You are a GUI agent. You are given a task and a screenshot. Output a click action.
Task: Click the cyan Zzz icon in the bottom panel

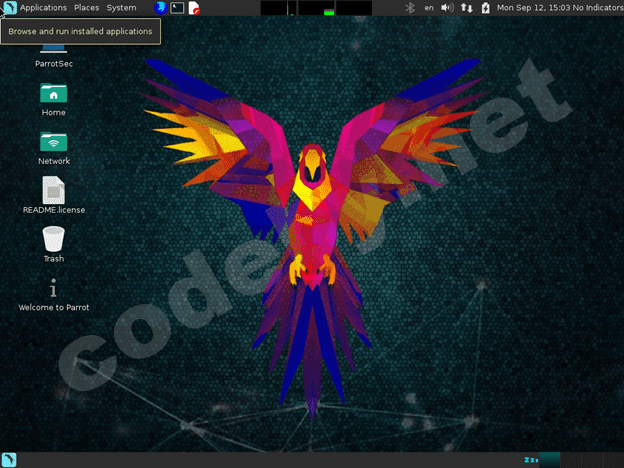[x=531, y=460]
